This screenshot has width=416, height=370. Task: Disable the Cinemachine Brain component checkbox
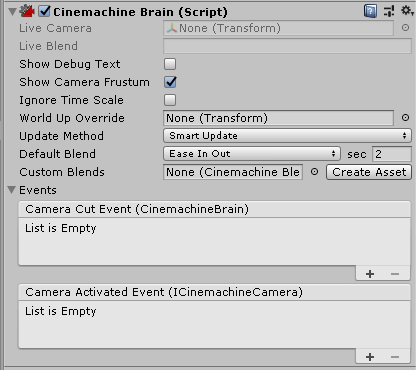click(x=44, y=11)
